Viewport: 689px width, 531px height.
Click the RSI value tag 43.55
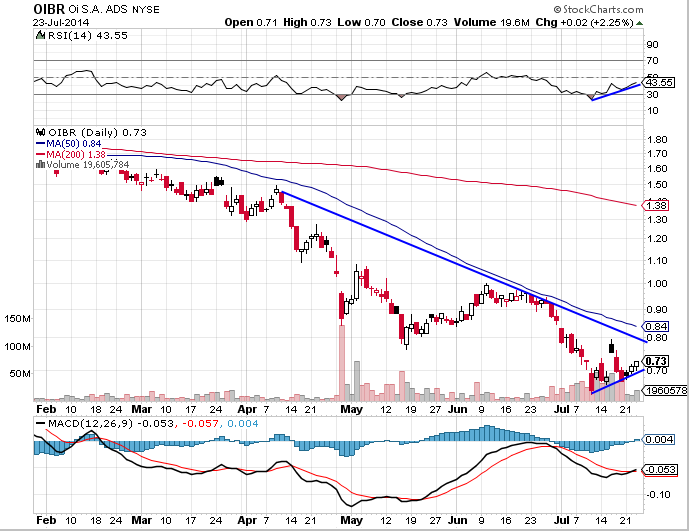coord(660,83)
